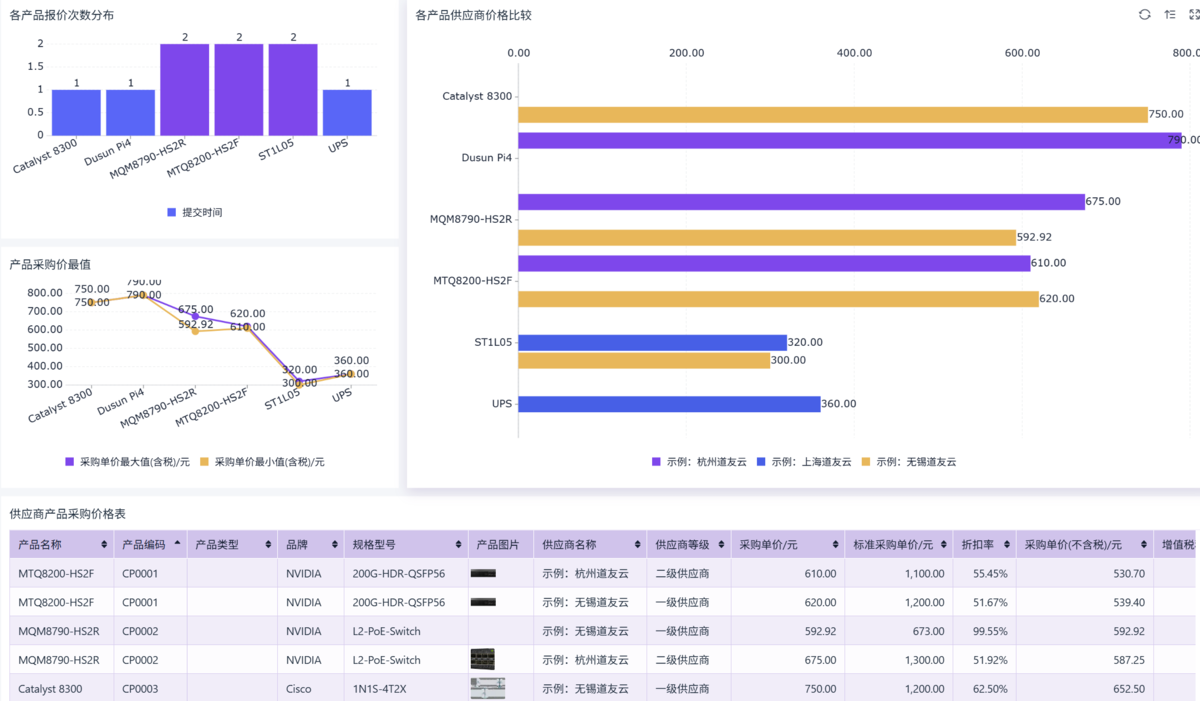Viewport: 1200px width, 701px height.
Task: Click the 产品类型 column header
Action: coord(217,545)
